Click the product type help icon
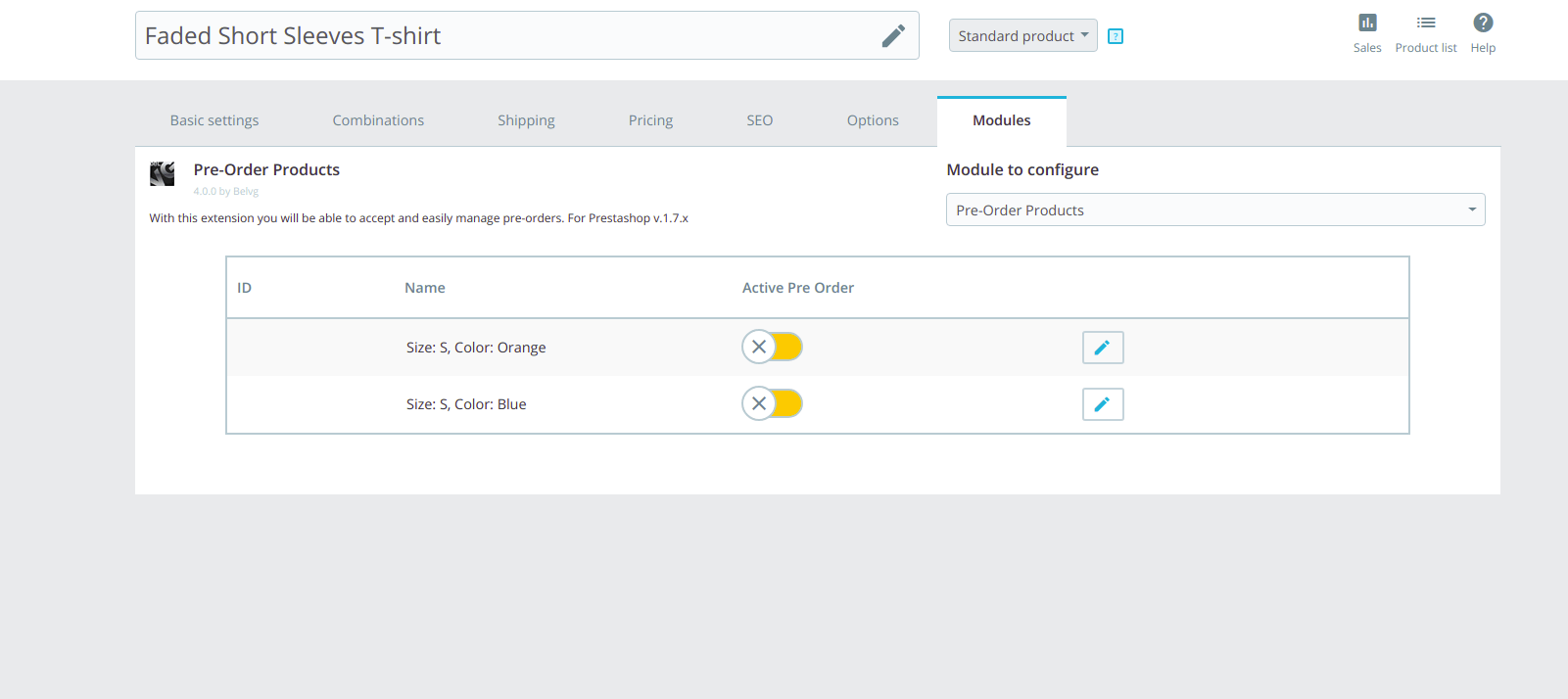 (x=1116, y=36)
